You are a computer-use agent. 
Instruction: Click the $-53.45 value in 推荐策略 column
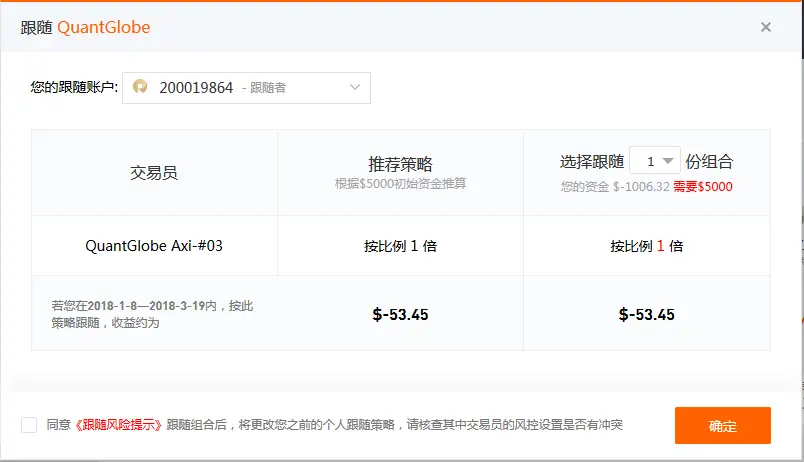pos(400,314)
